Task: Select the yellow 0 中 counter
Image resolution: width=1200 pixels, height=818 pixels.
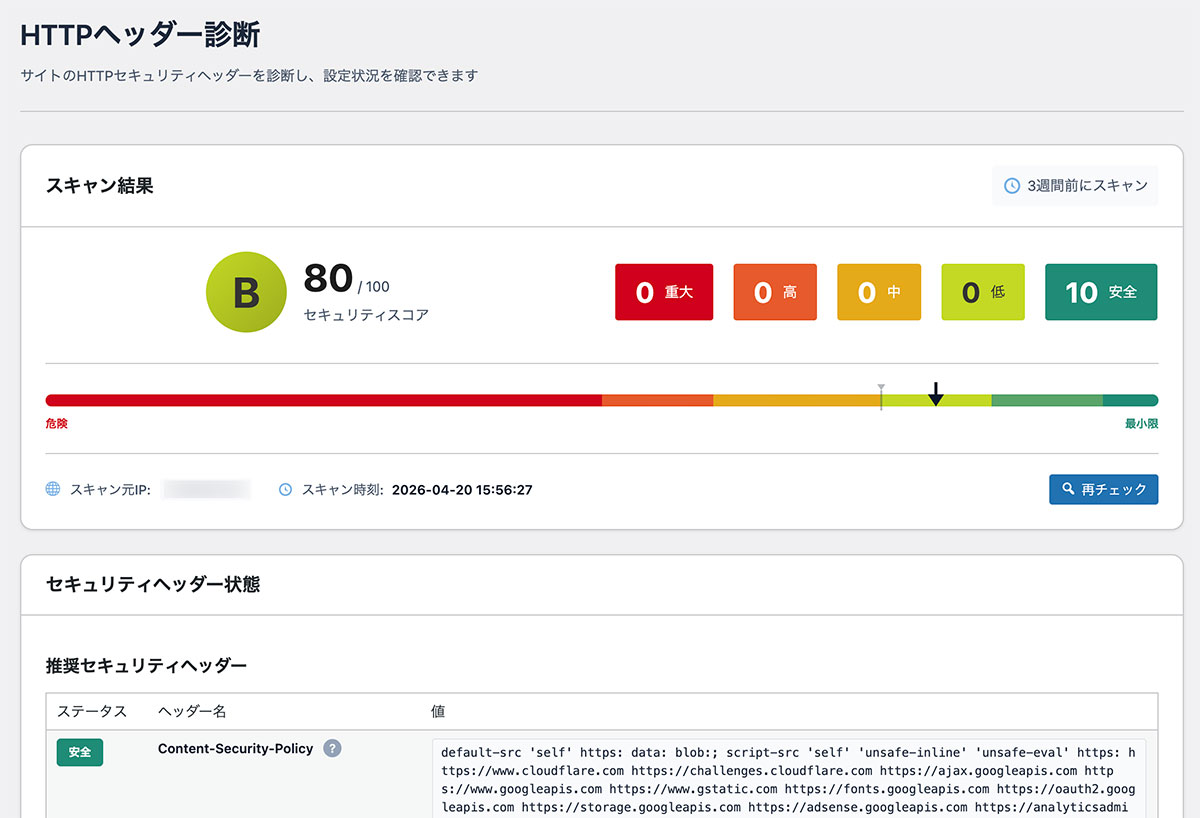Action: [879, 292]
